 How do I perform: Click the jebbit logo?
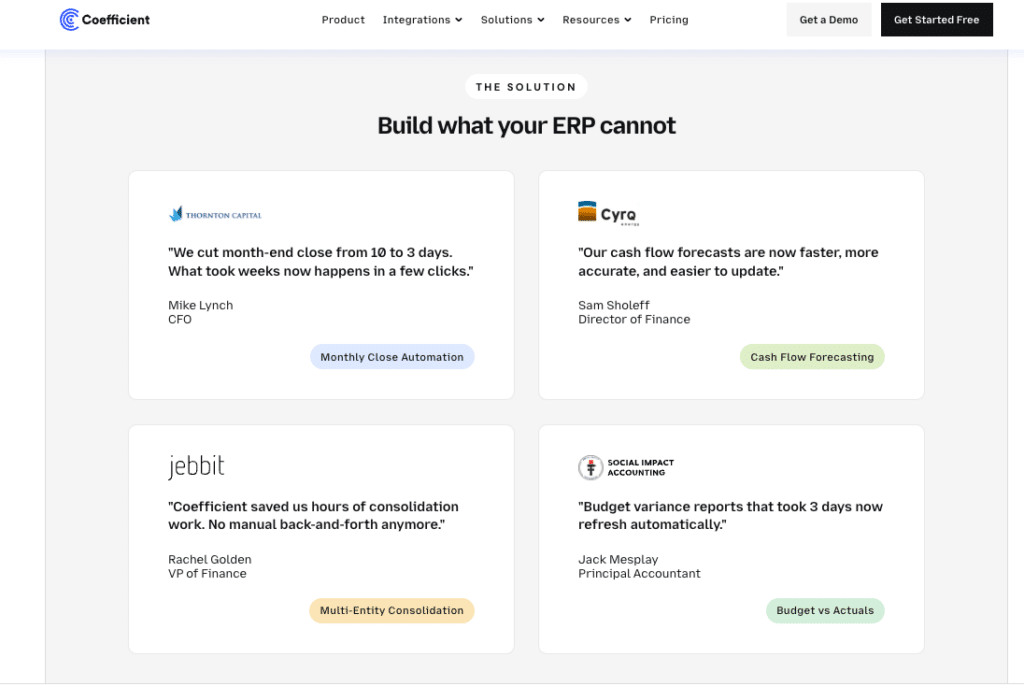click(x=196, y=466)
